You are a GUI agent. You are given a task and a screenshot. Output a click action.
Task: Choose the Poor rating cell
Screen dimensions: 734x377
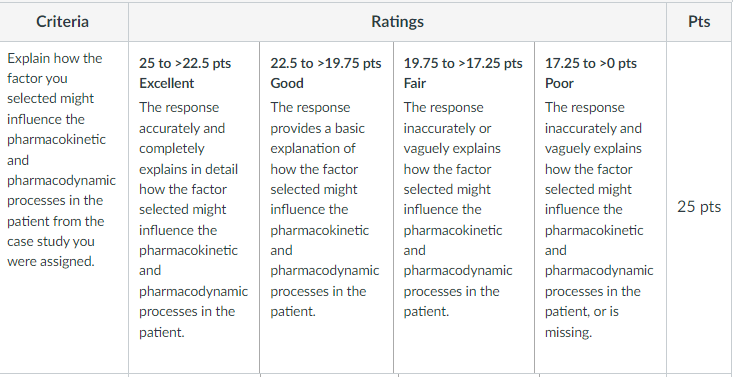(x=600, y=207)
